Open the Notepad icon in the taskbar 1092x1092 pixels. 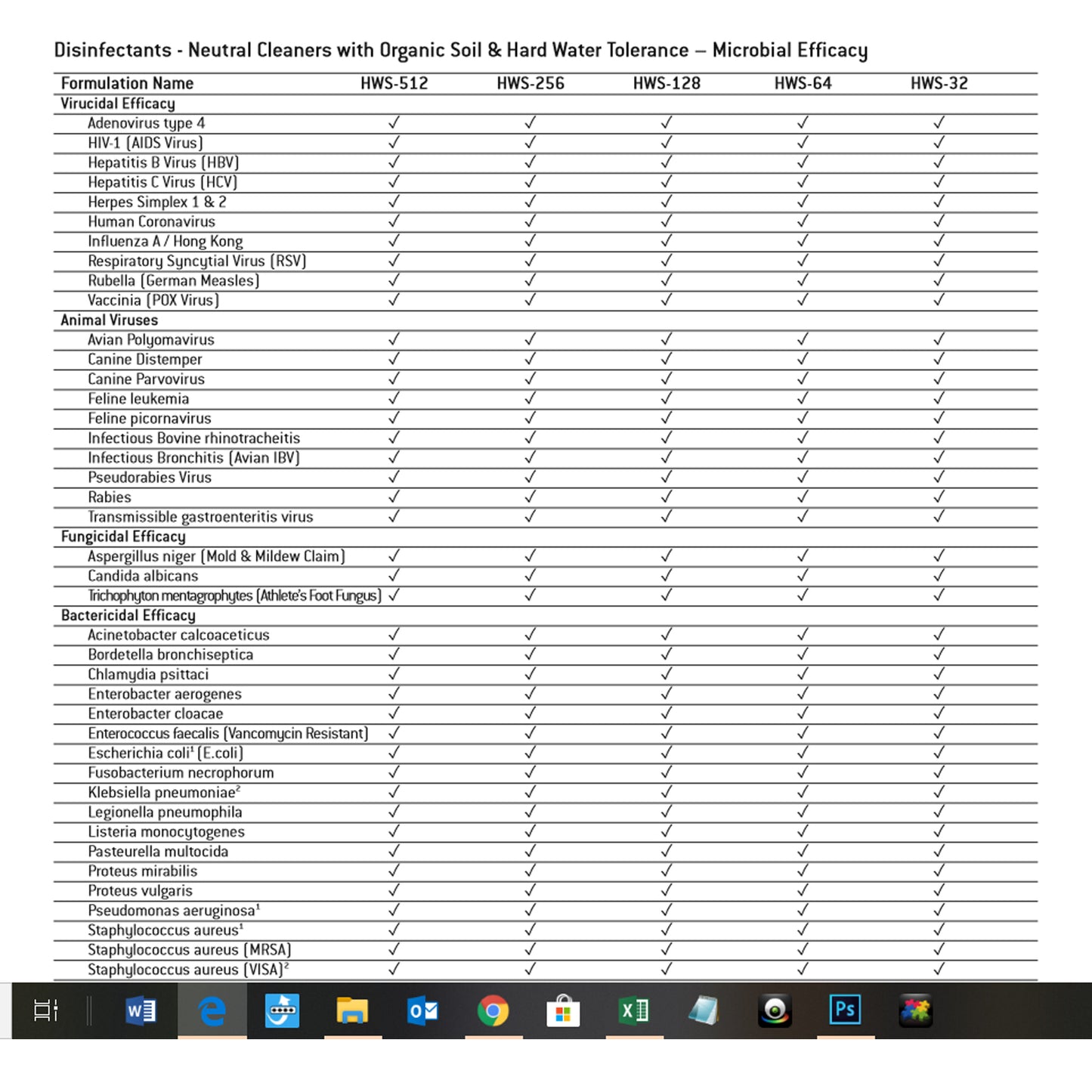click(x=704, y=1010)
